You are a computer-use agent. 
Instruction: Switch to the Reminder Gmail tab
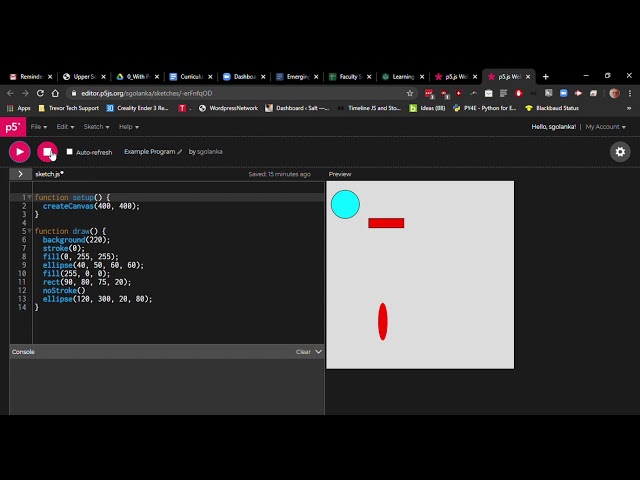pos(31,77)
